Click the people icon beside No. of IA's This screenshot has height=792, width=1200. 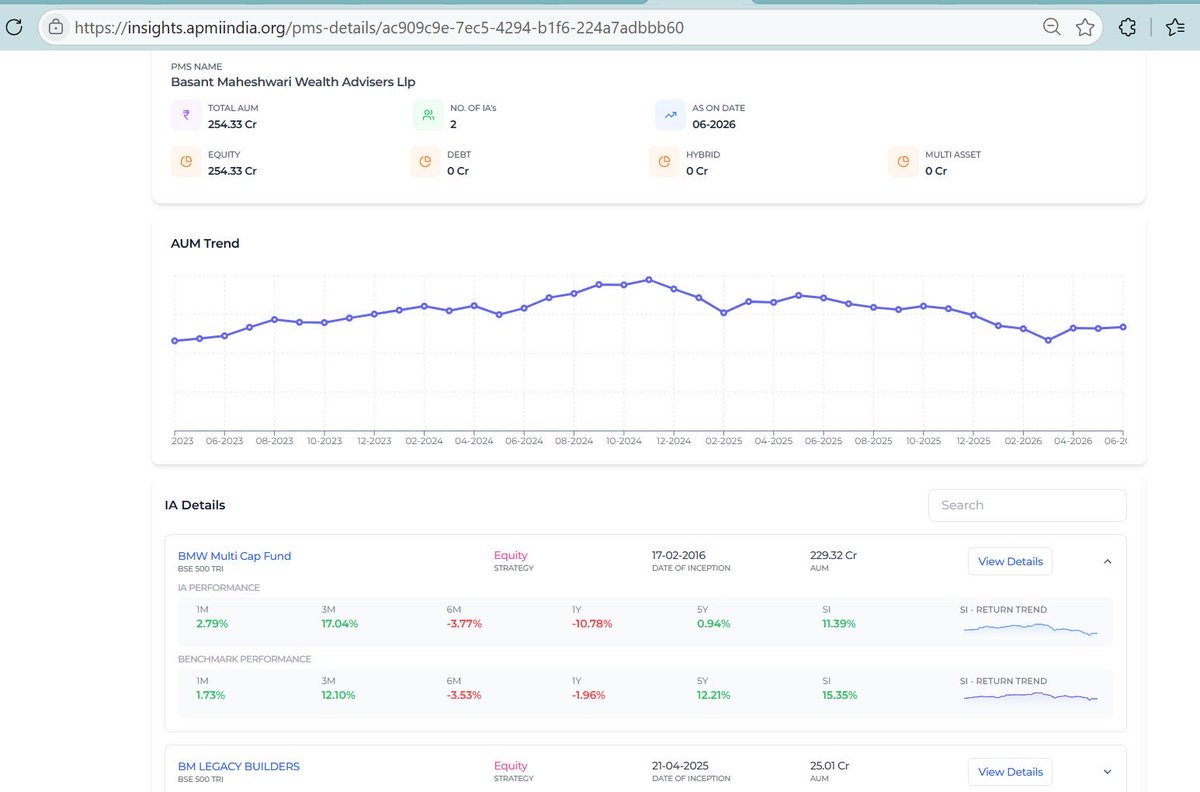pyautogui.click(x=428, y=115)
